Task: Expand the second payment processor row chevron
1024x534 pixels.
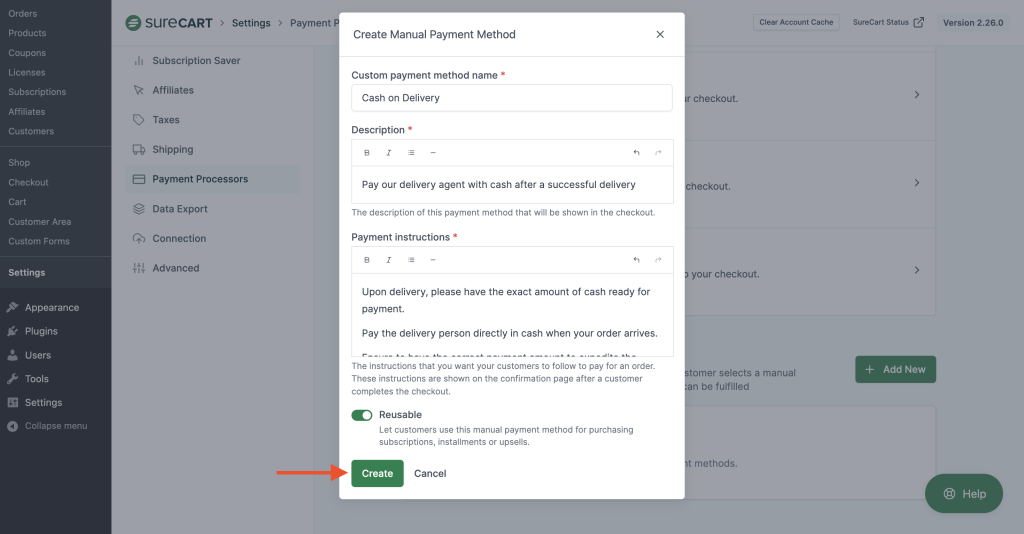Action: tap(917, 183)
